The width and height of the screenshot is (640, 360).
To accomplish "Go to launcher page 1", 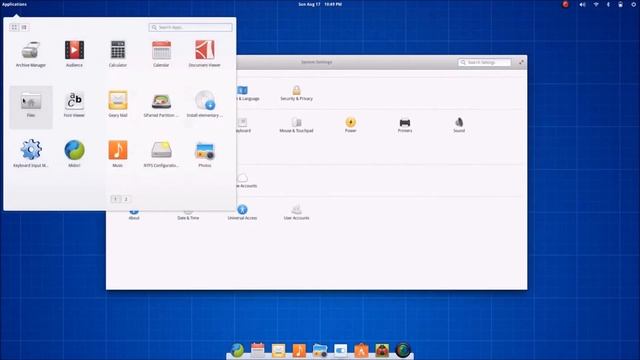I will tap(116, 199).
